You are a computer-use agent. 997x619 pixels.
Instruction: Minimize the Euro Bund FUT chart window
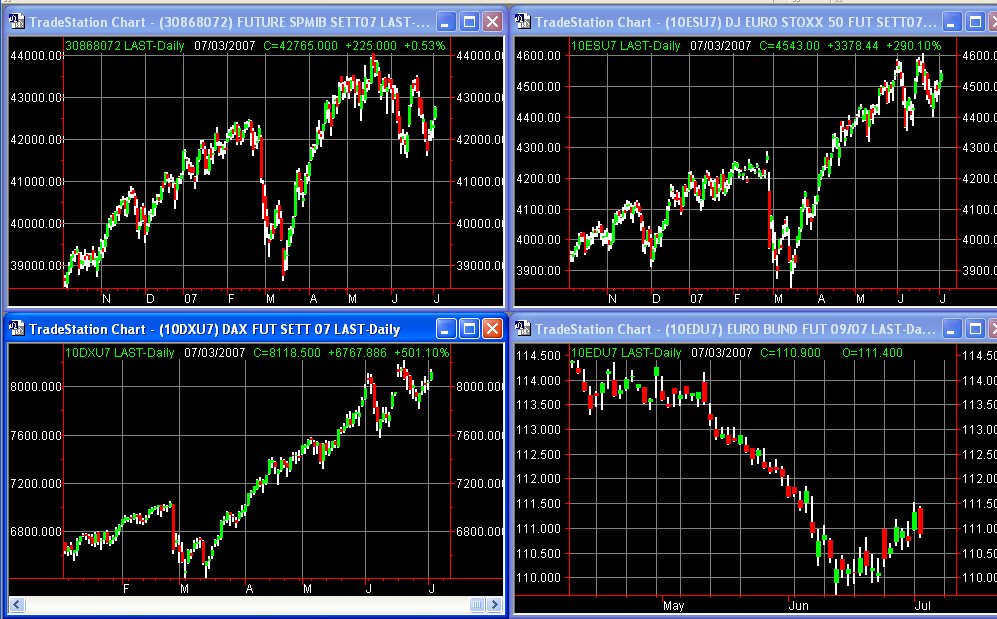(x=953, y=329)
